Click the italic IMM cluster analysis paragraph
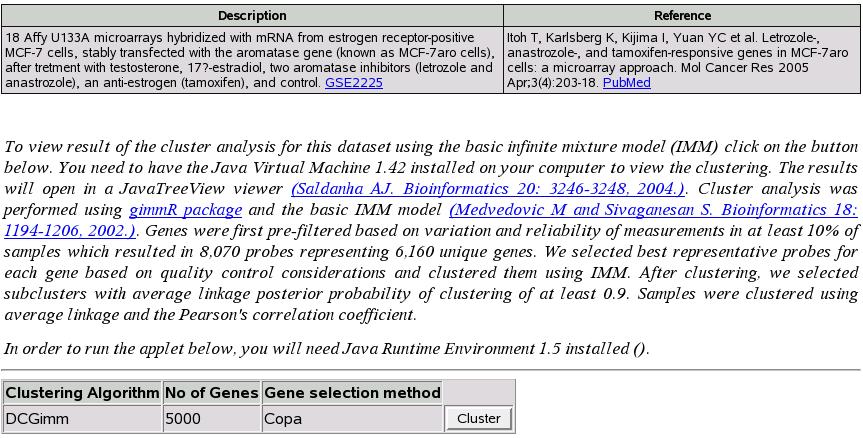 tap(431, 231)
